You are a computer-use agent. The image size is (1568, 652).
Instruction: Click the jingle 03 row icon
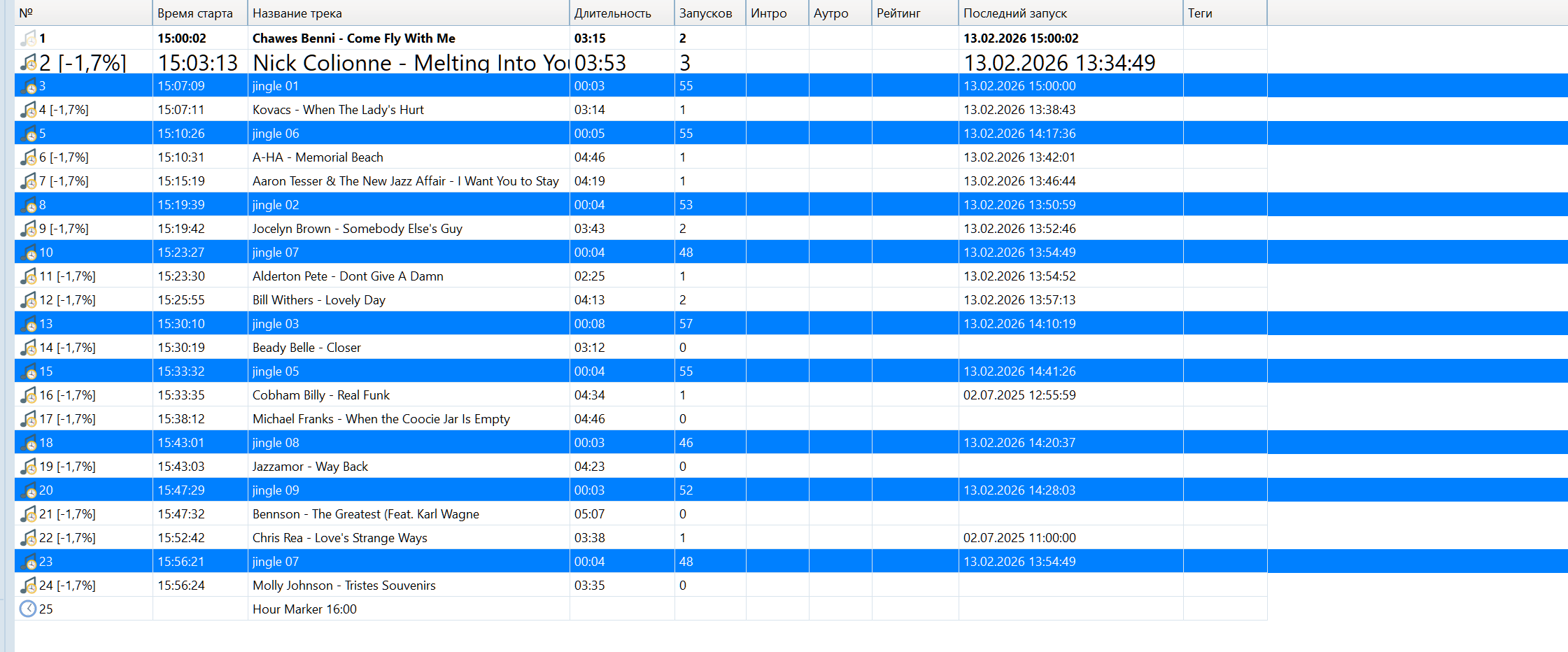(x=29, y=324)
